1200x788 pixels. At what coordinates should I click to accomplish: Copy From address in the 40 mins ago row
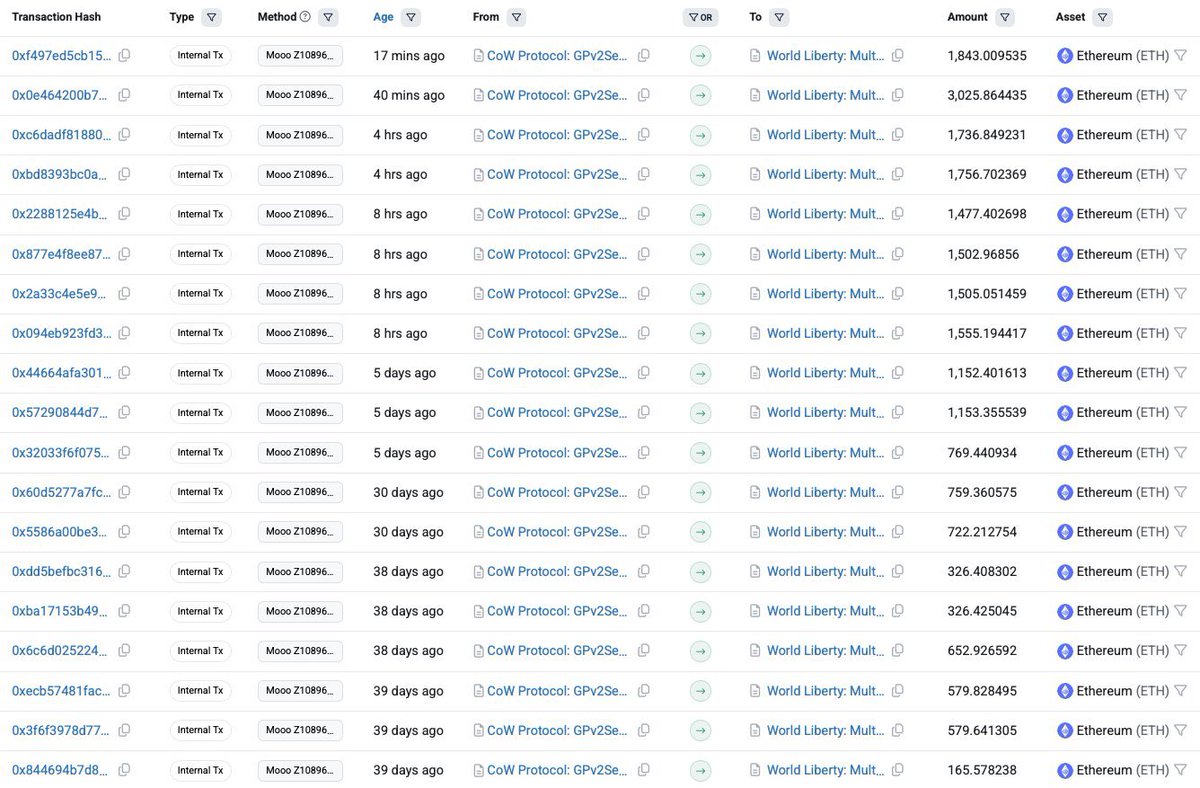644,95
